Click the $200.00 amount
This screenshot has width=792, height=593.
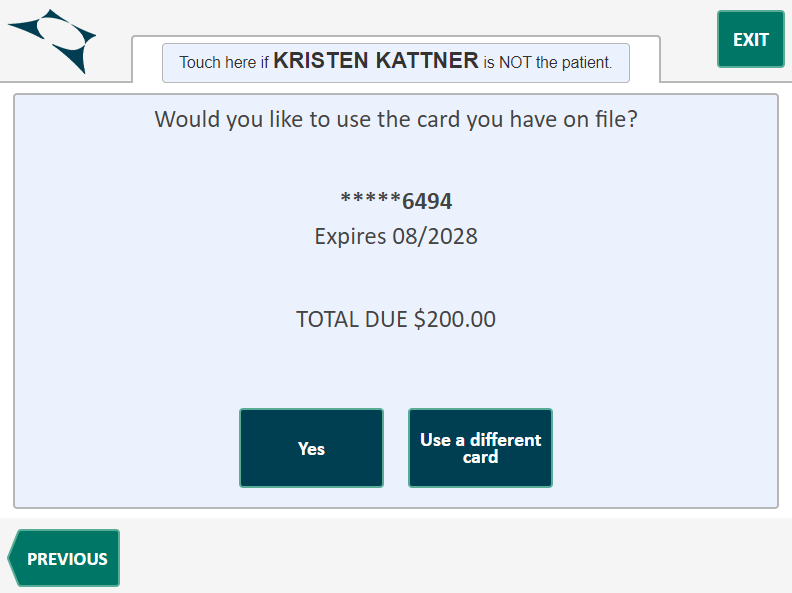click(x=455, y=320)
